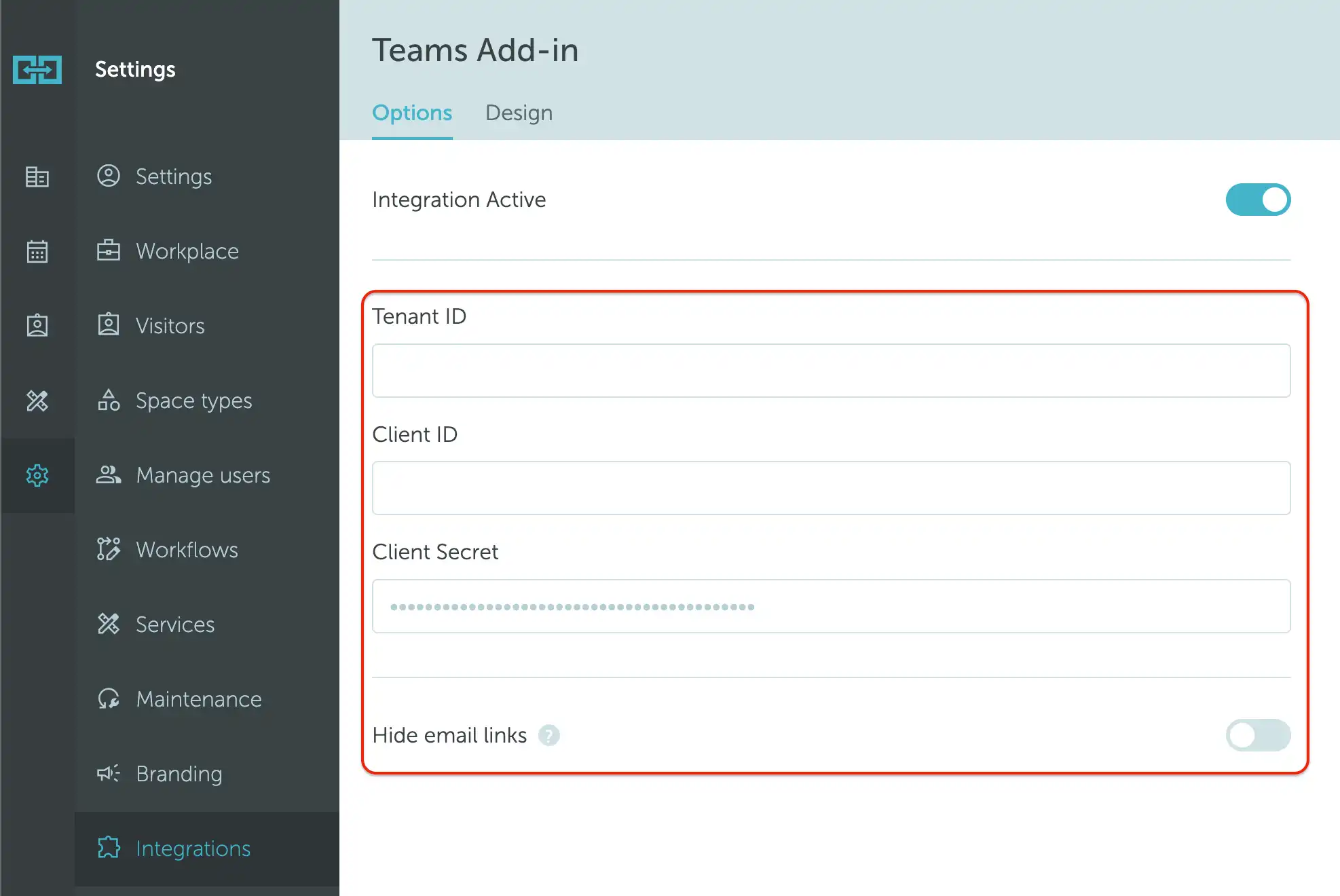Click the Settings header title
The image size is (1340, 896).
point(135,69)
